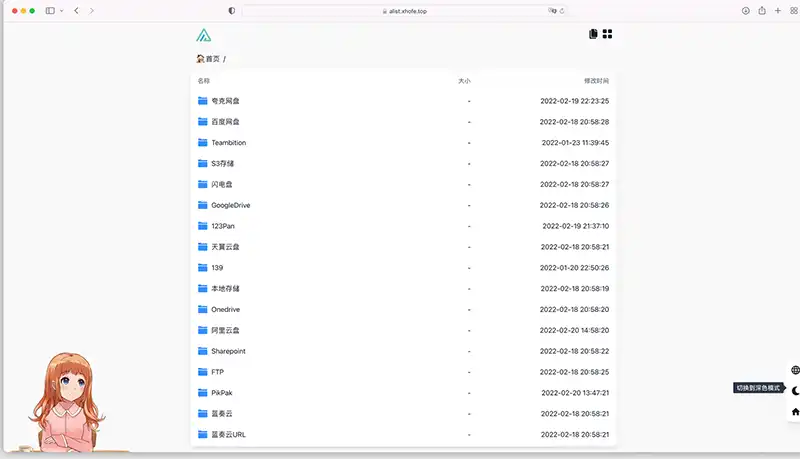Click folder icon beside Sharepoint
Screen dimensions: 800x459
(x=203, y=351)
